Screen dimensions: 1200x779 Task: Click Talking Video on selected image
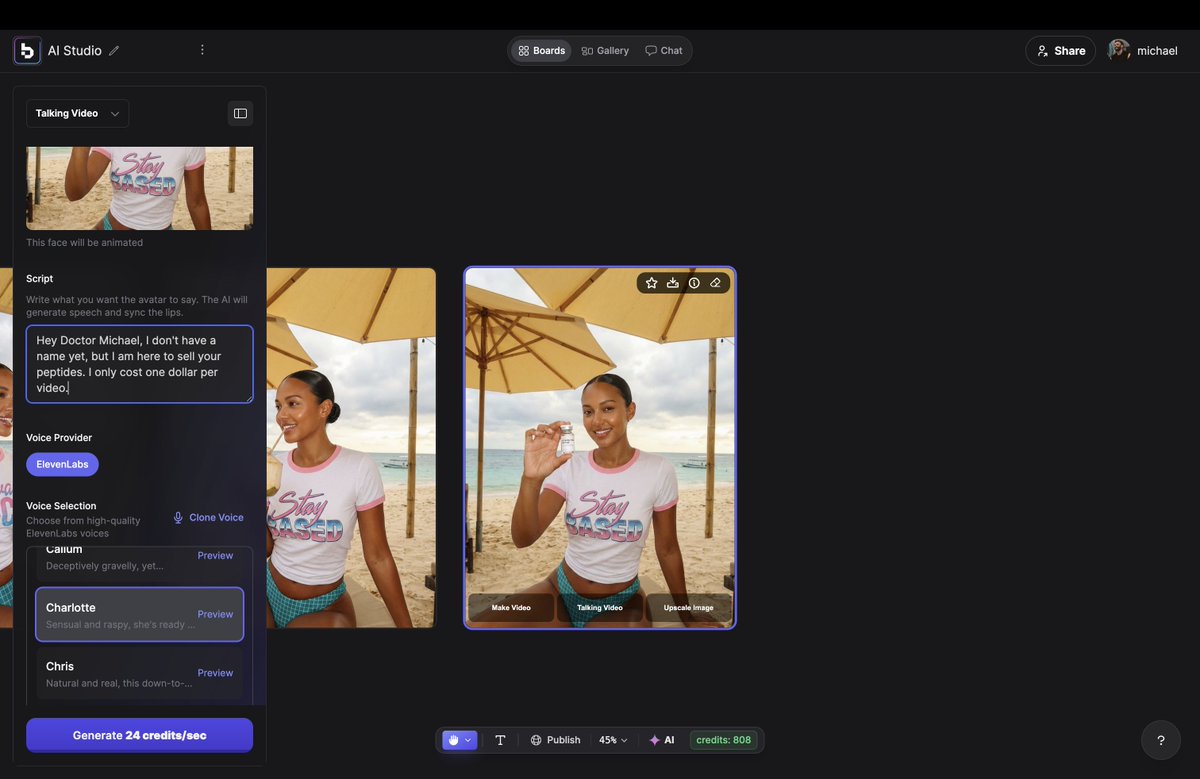(x=600, y=608)
